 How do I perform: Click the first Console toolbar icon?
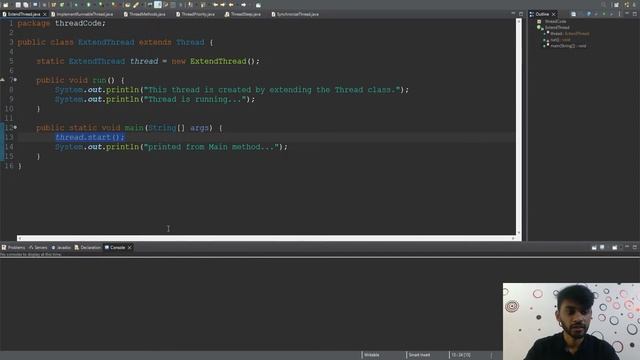(x=594, y=247)
